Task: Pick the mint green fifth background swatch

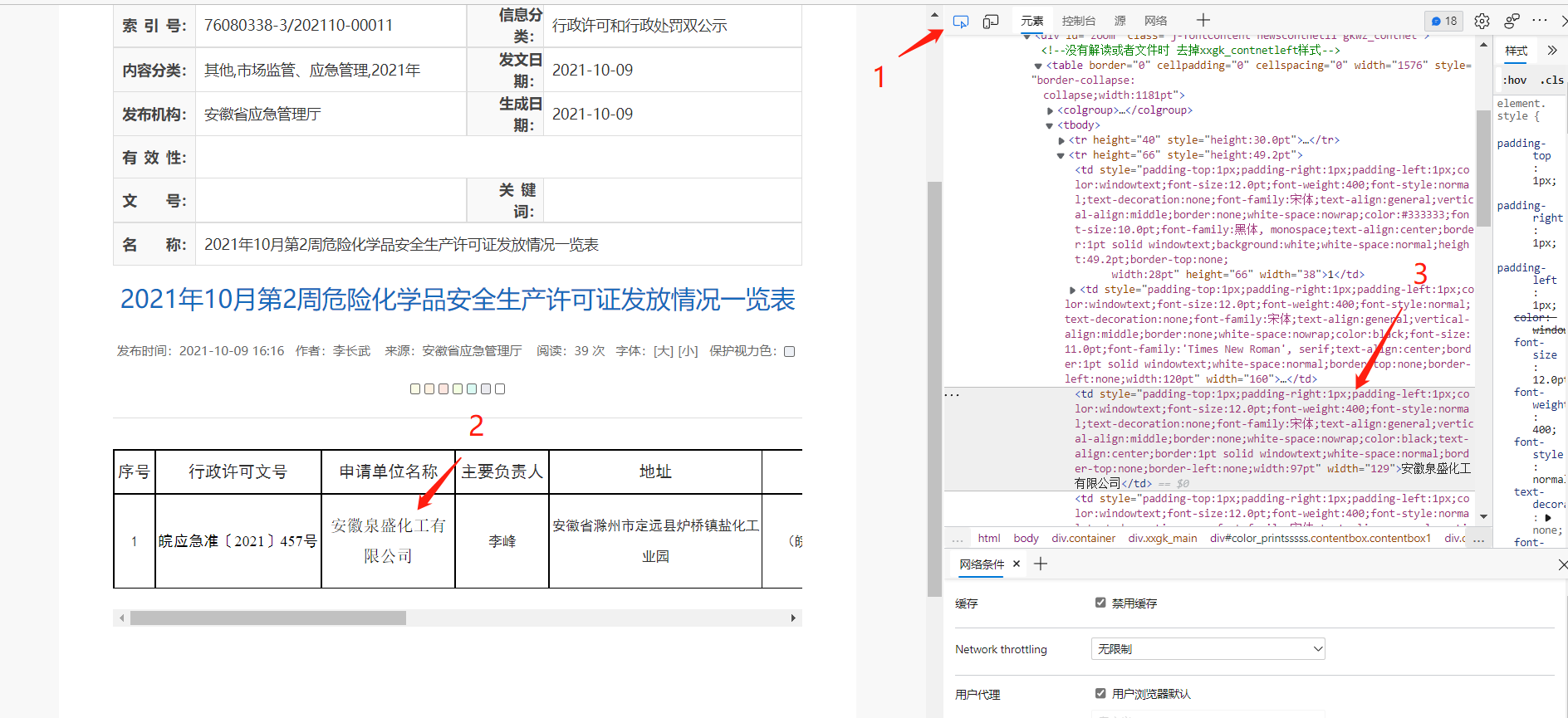Action: click(x=472, y=388)
